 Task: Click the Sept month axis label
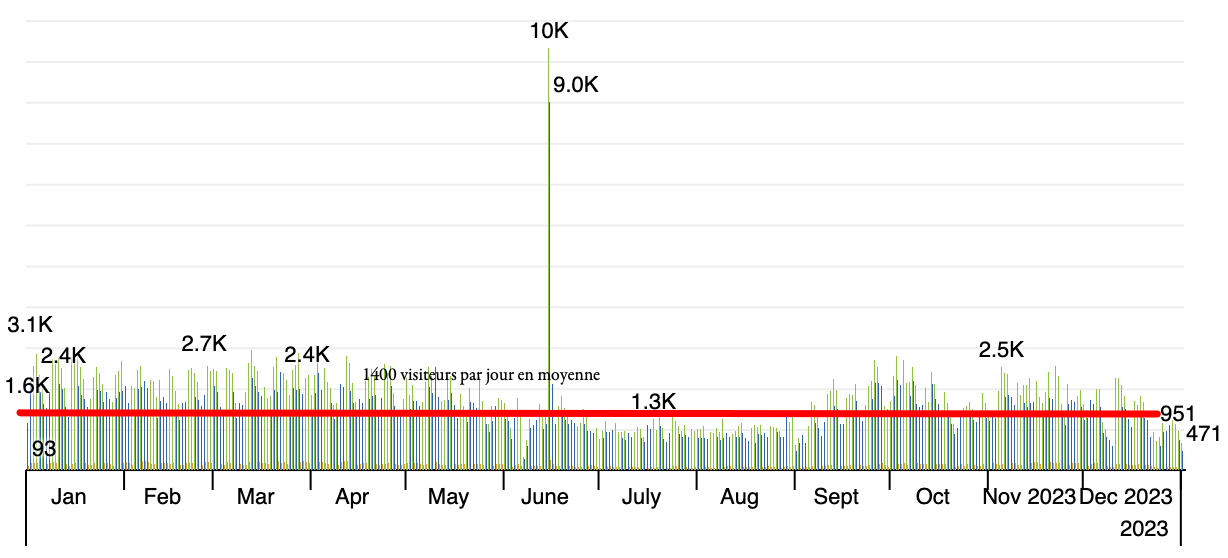click(x=835, y=497)
